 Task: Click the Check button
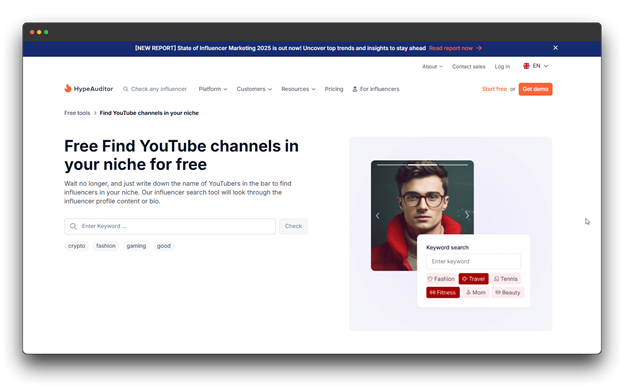293,226
